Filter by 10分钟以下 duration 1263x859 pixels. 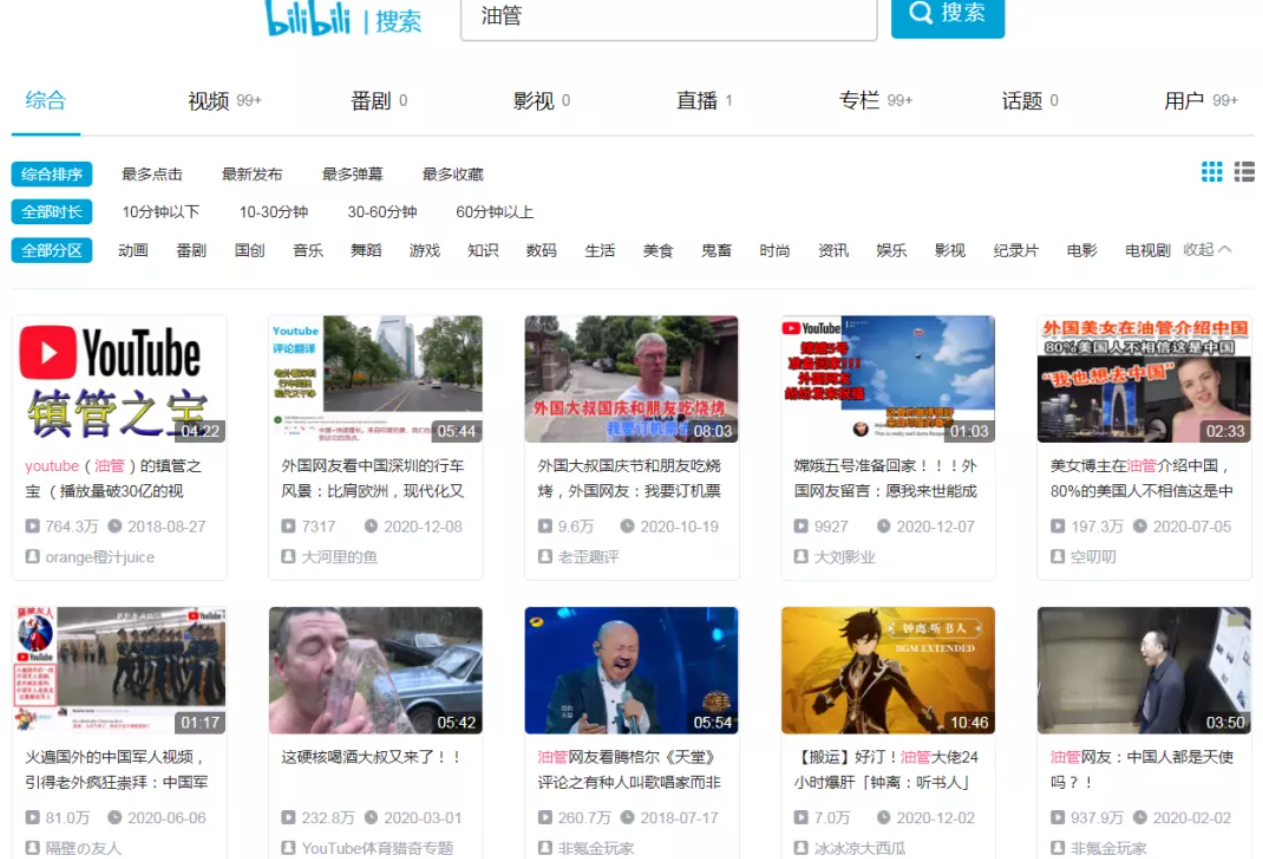click(161, 212)
